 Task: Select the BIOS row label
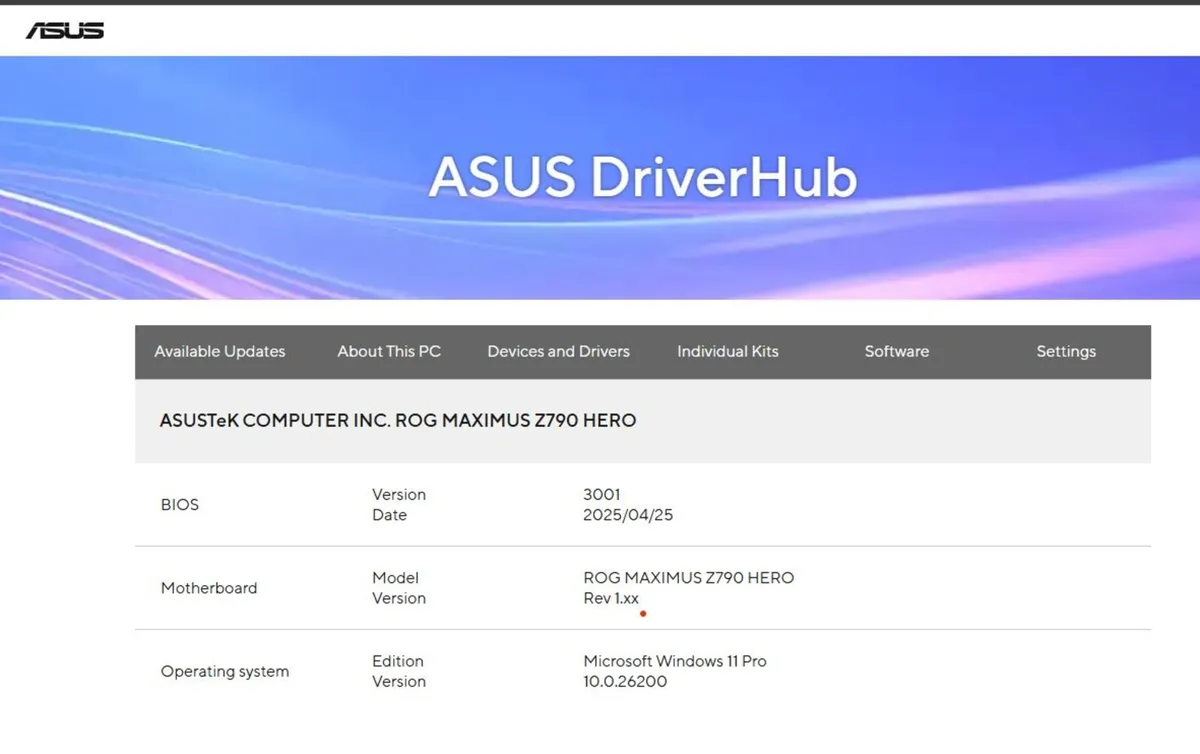pos(180,505)
